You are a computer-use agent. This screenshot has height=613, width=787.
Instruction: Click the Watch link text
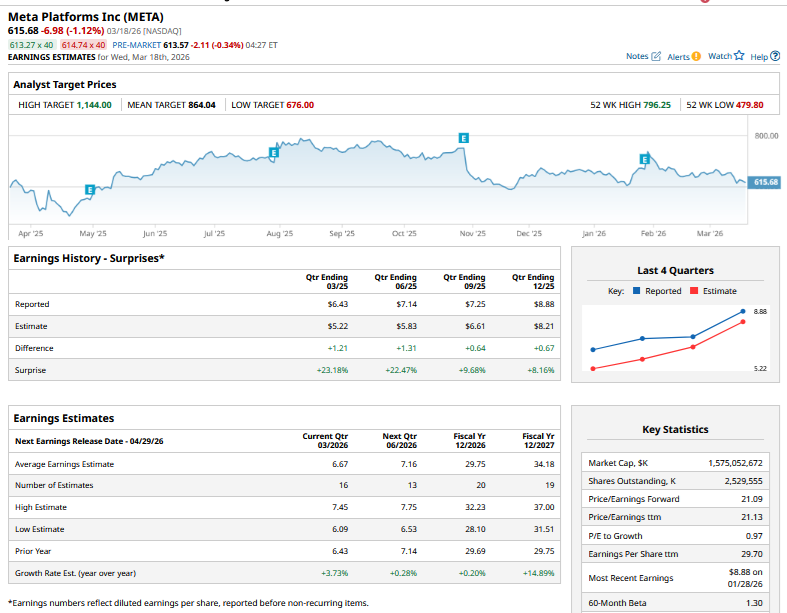coord(720,57)
